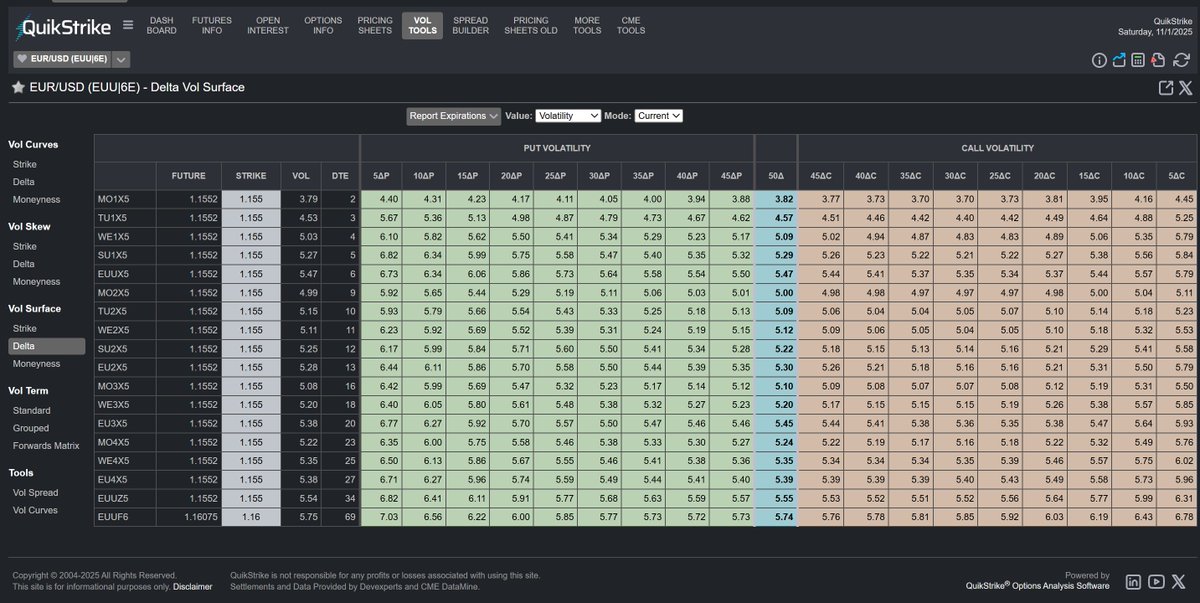Click the EUR/USD (EUU|6E) heart button
The width and height of the screenshot is (1200, 603).
point(62,59)
